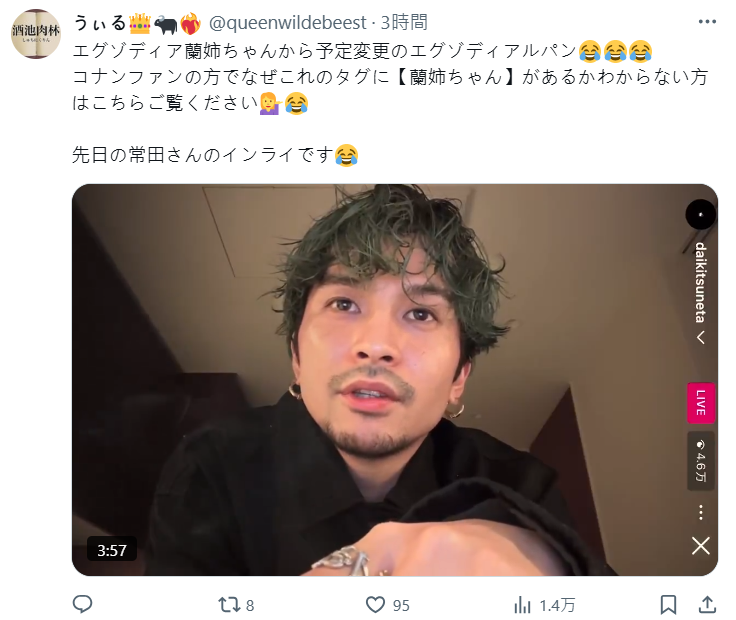View the tweet analytics showing 1.4万
736x620 pixels.
pyautogui.click(x=544, y=605)
